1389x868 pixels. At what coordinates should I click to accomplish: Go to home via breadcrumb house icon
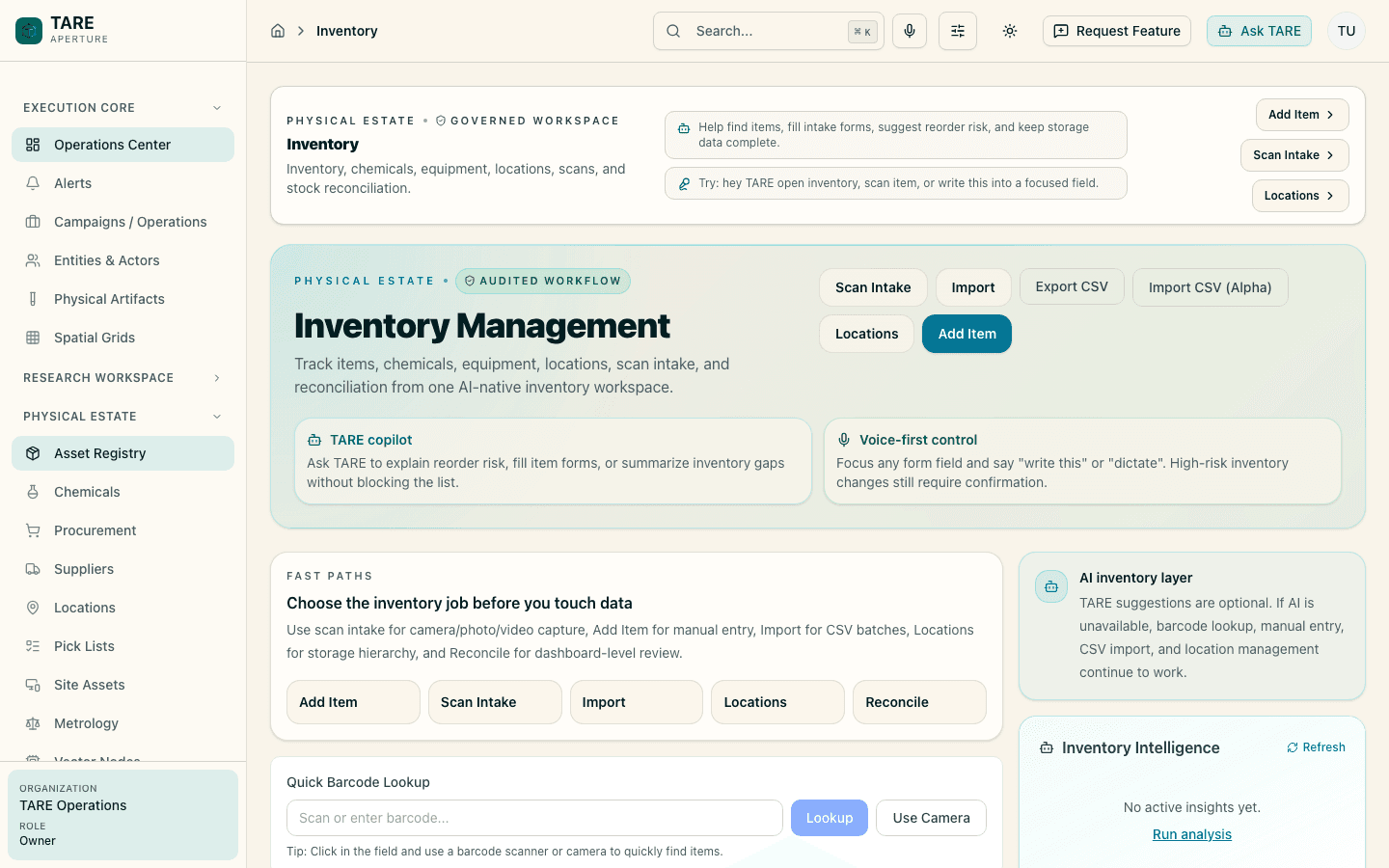278,31
